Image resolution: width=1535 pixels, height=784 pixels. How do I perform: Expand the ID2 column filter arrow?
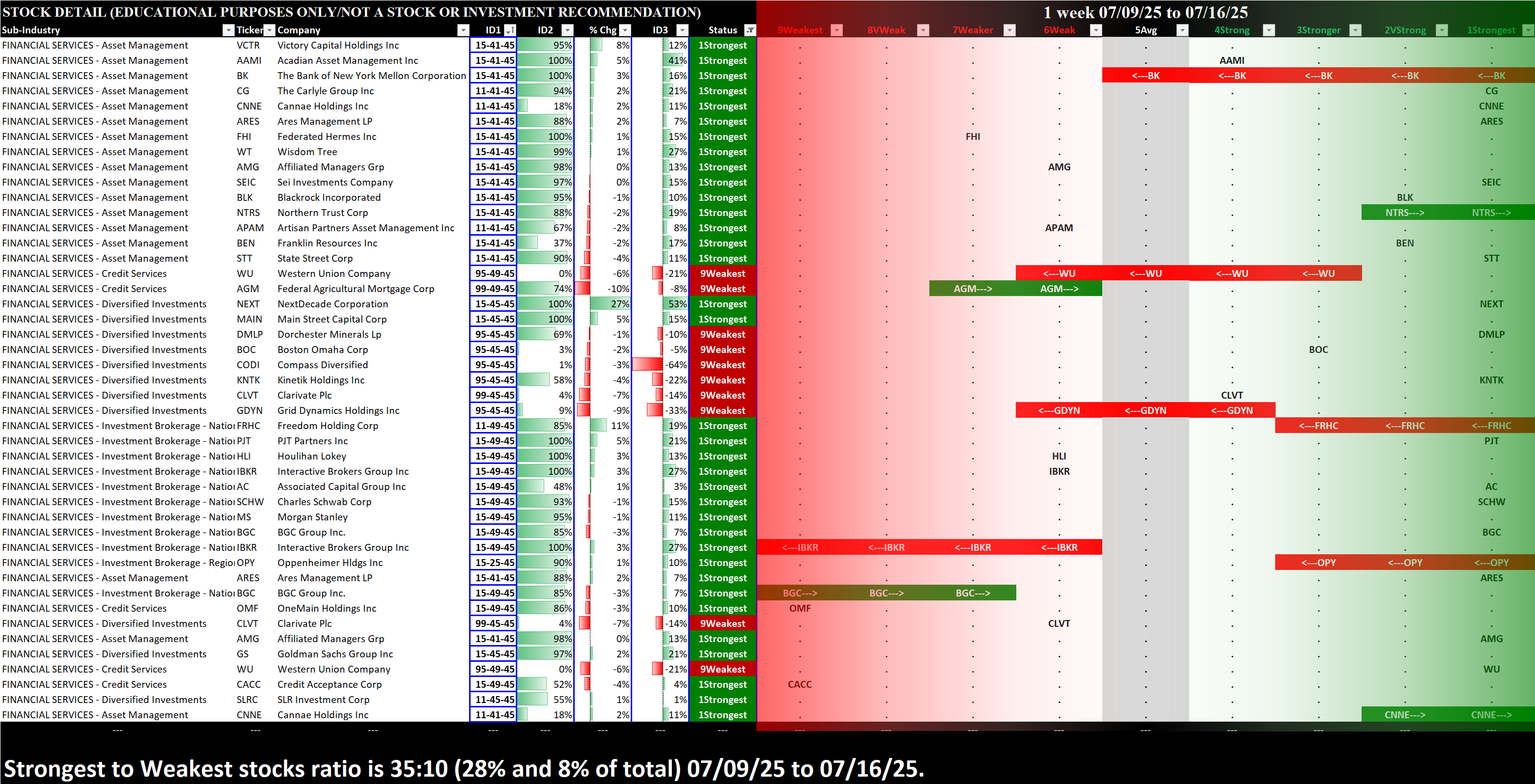coord(567,30)
